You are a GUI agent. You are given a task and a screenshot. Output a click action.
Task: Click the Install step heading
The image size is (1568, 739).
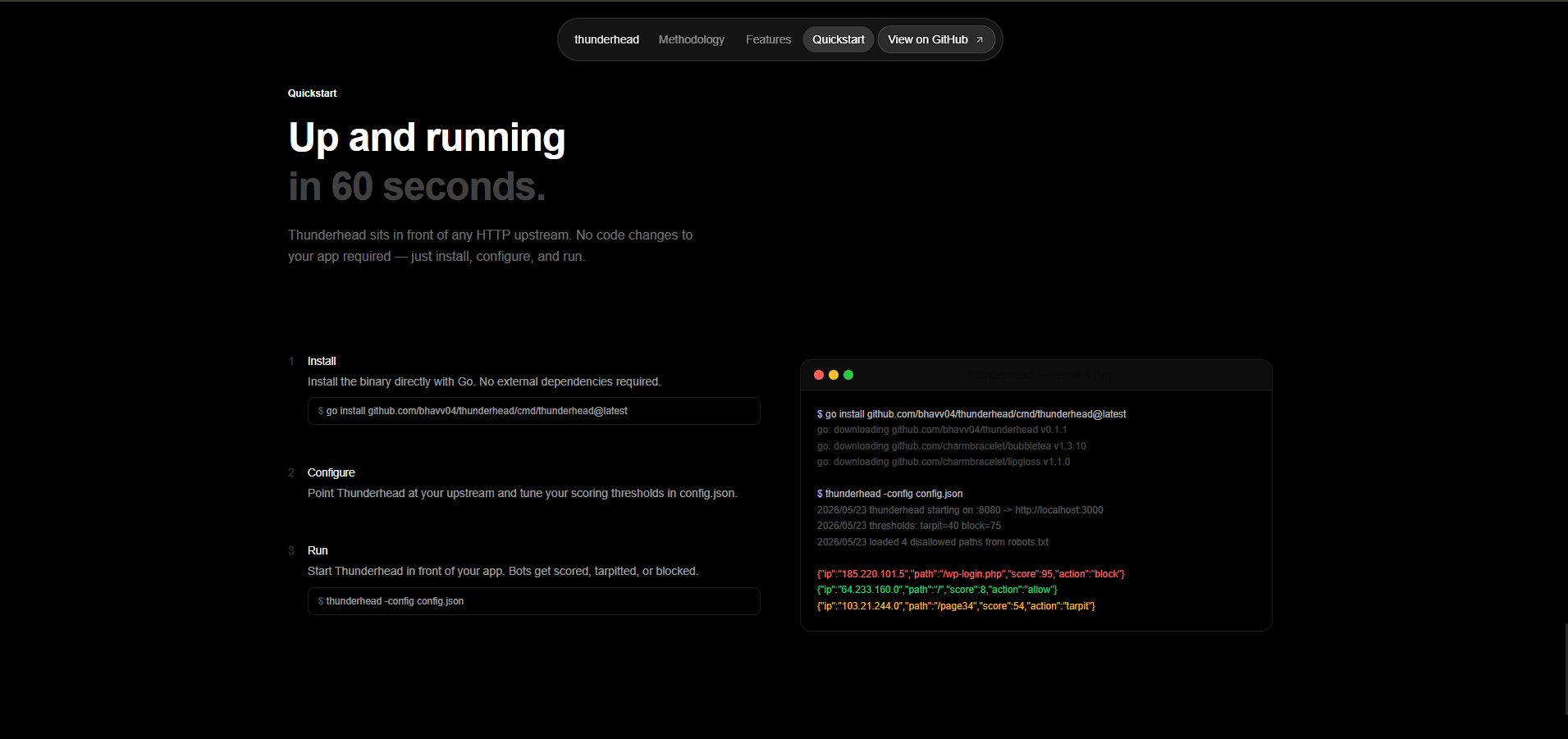322,361
